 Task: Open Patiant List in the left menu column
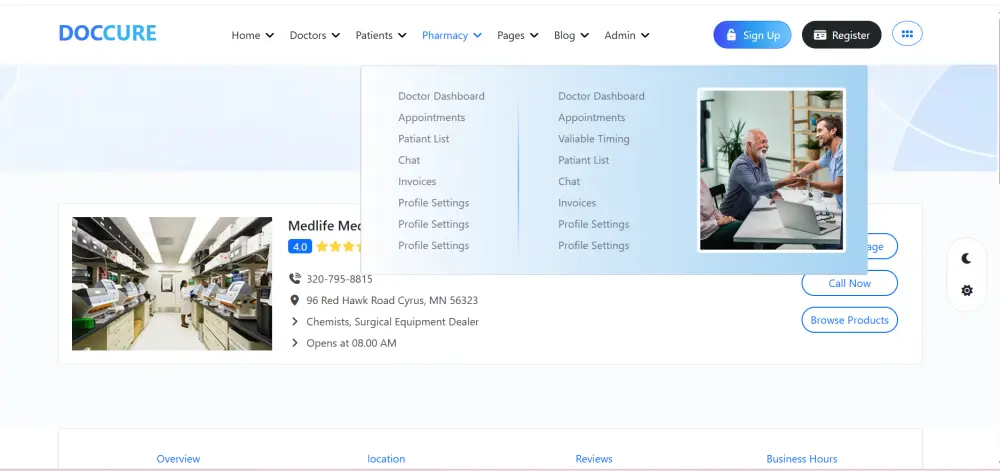point(424,139)
